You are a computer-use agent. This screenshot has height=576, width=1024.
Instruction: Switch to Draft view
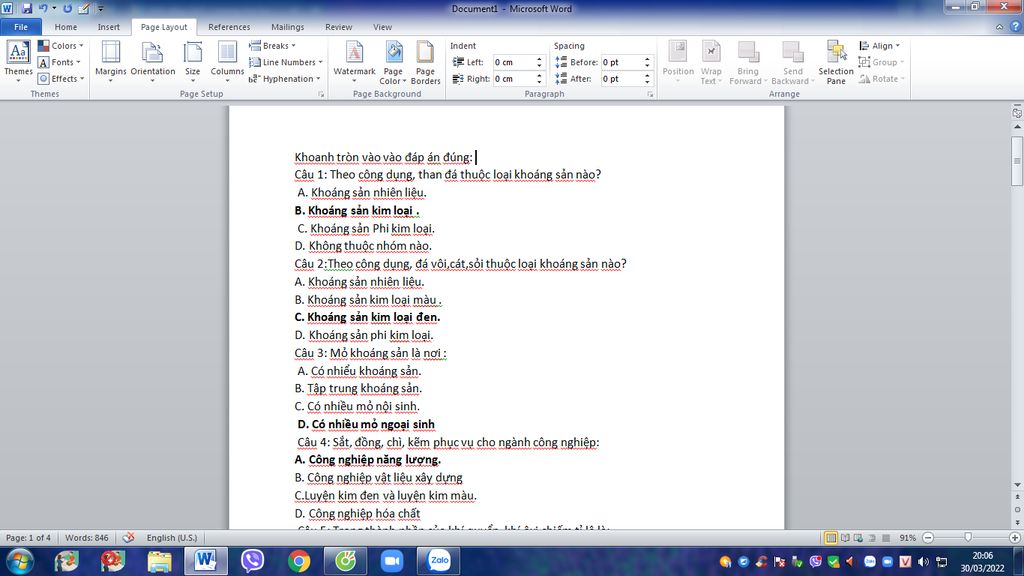pyautogui.click(x=886, y=538)
